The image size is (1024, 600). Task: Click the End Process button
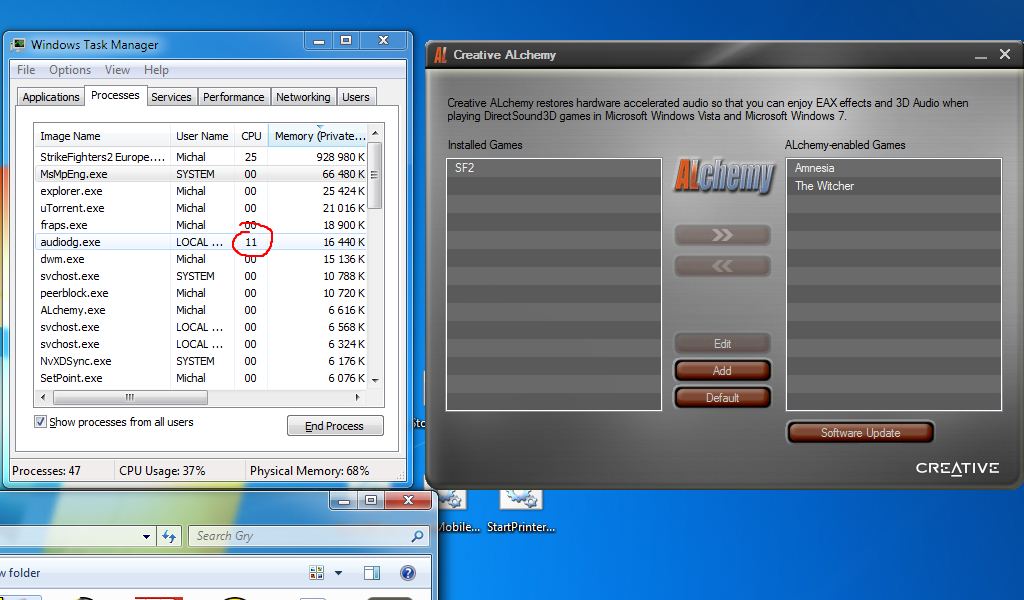335,426
